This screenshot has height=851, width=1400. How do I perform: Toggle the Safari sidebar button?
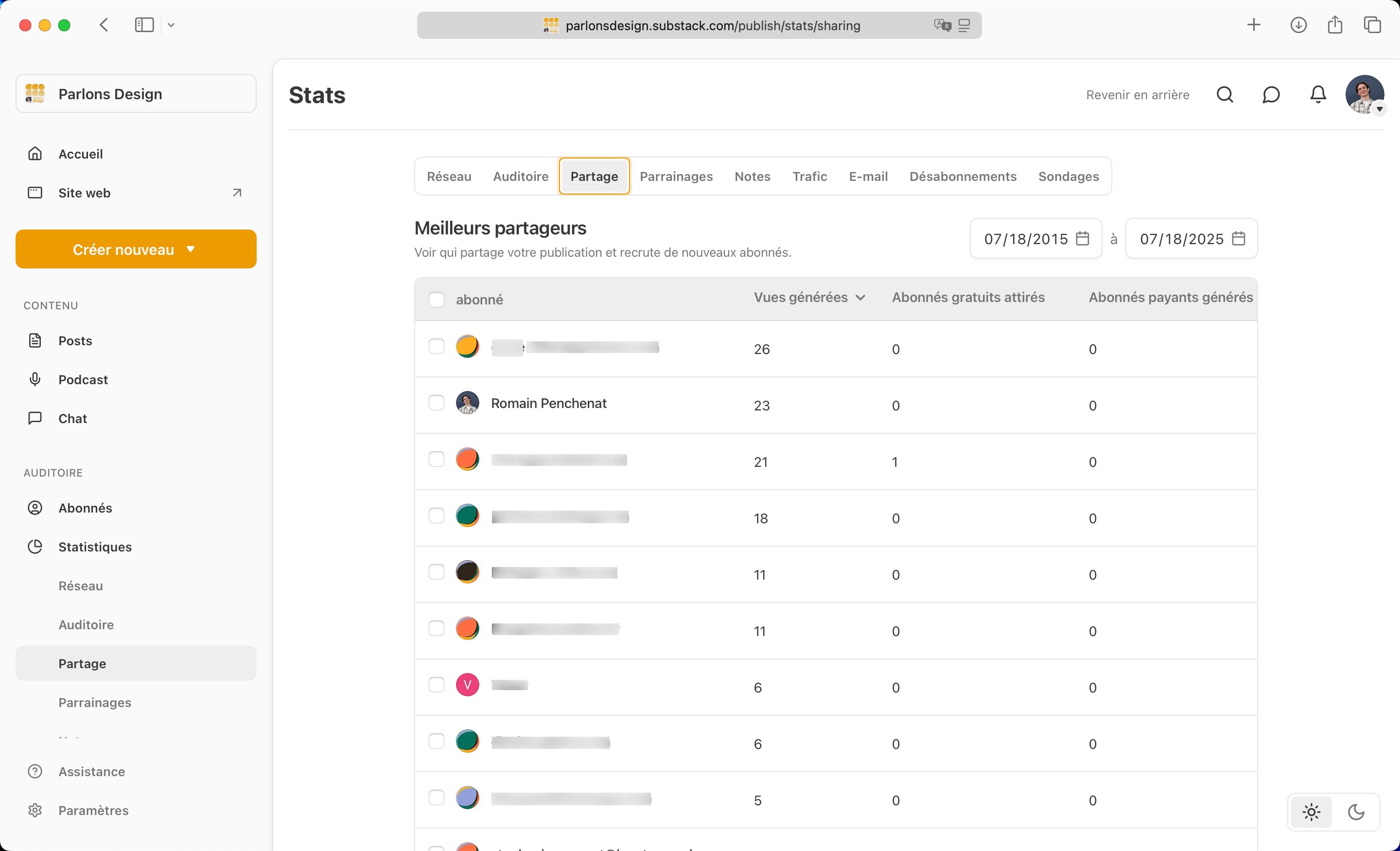(144, 25)
